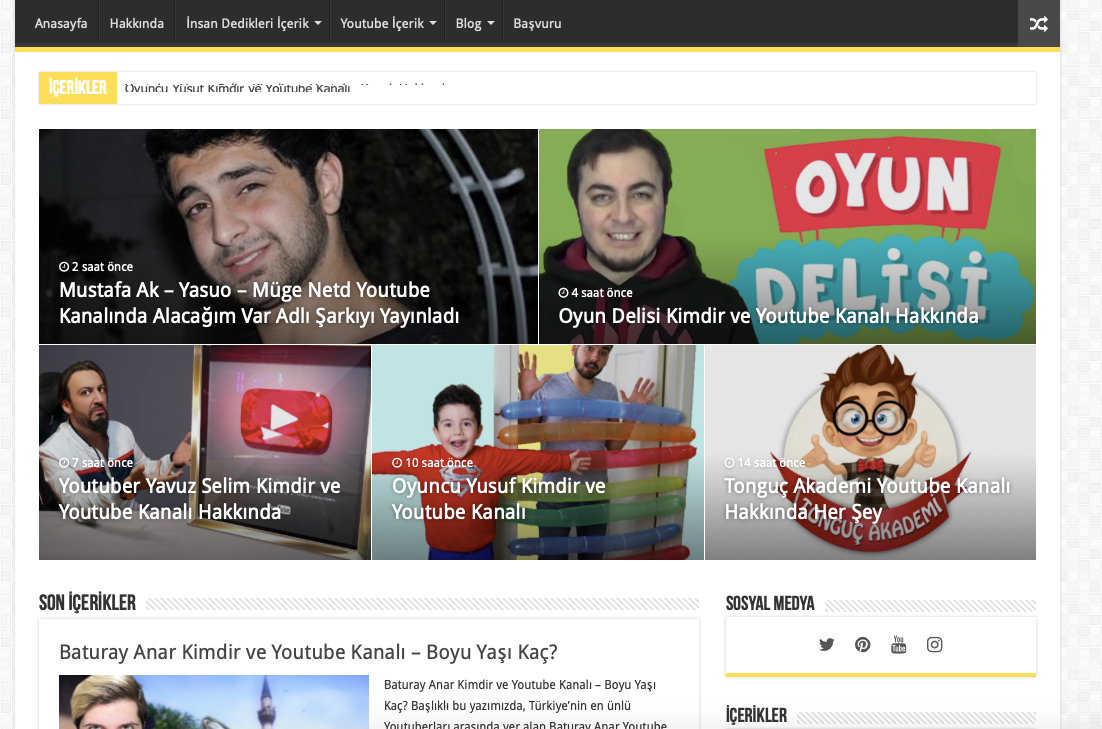Viewport: 1102px width, 729px height.
Task: Click the Baturay Anar excerpt paragraph text
Action: [526, 705]
